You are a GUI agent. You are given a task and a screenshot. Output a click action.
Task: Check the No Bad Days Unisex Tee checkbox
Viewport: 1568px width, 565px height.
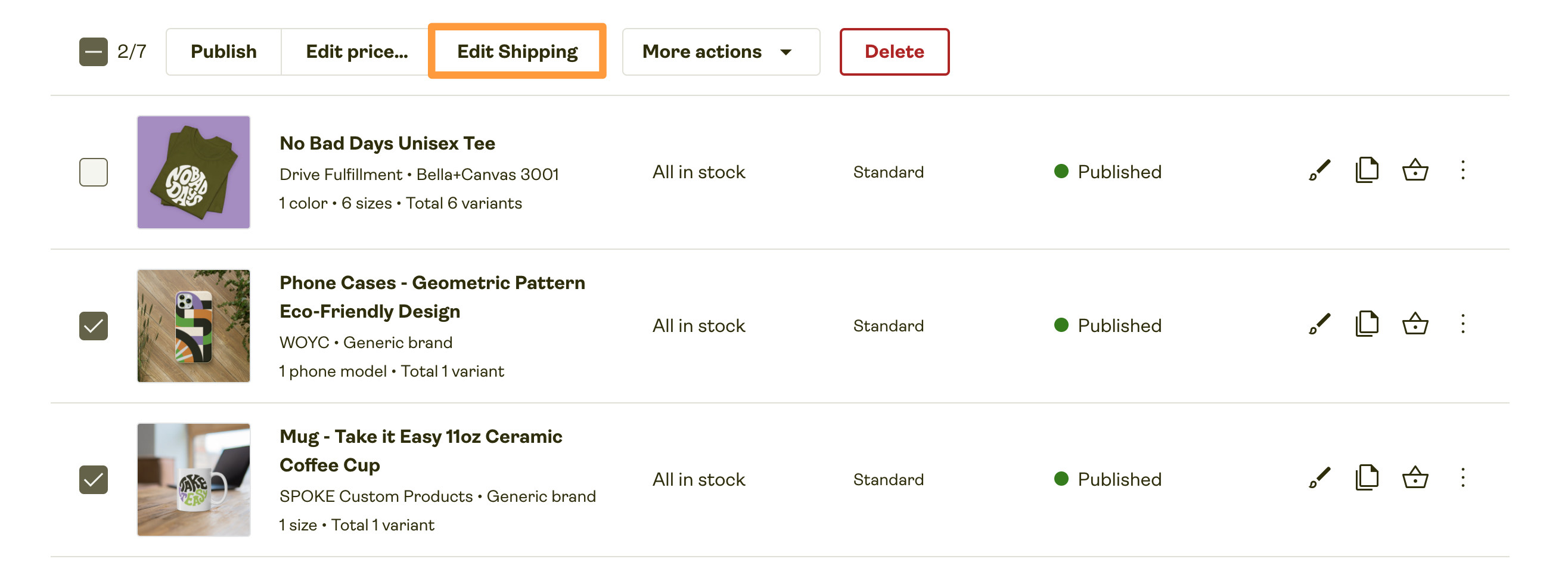(94, 172)
